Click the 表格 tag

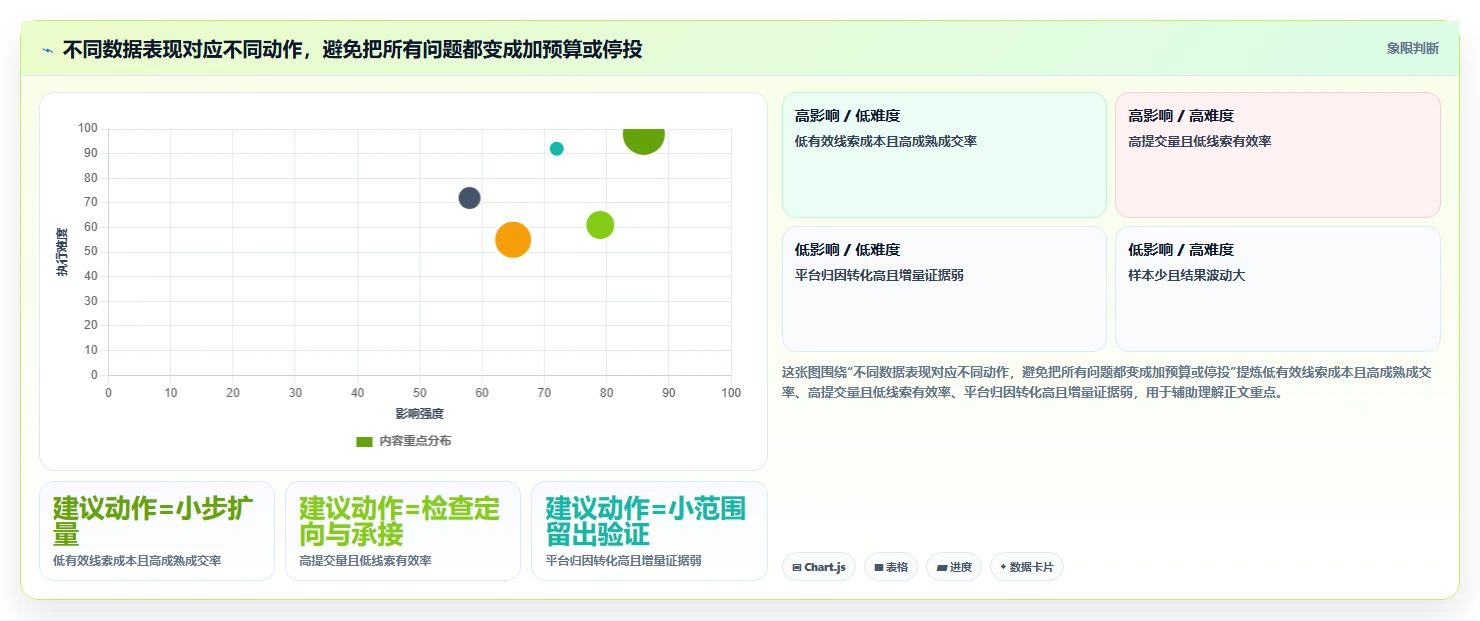click(x=891, y=567)
